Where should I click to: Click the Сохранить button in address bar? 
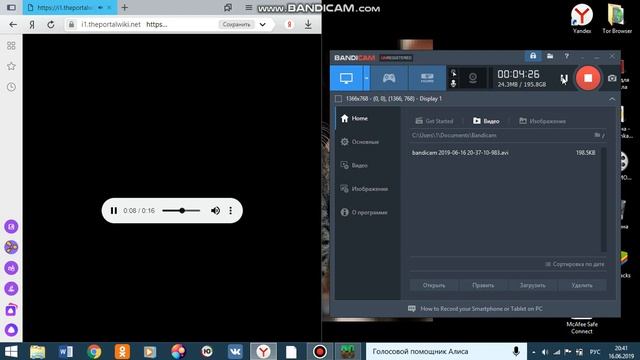(236, 24)
